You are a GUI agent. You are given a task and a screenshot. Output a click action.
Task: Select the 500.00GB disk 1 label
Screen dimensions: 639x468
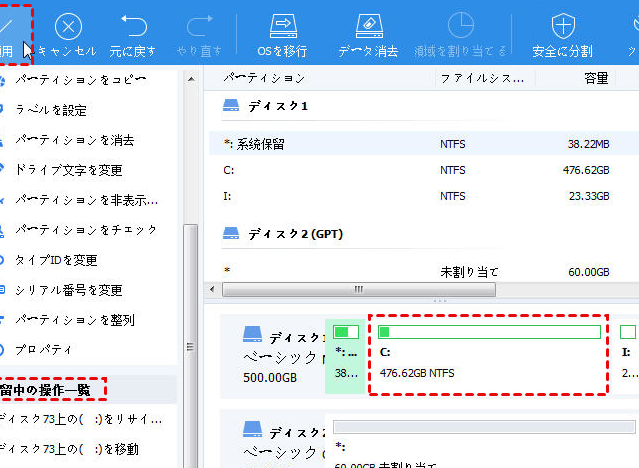(x=270, y=377)
